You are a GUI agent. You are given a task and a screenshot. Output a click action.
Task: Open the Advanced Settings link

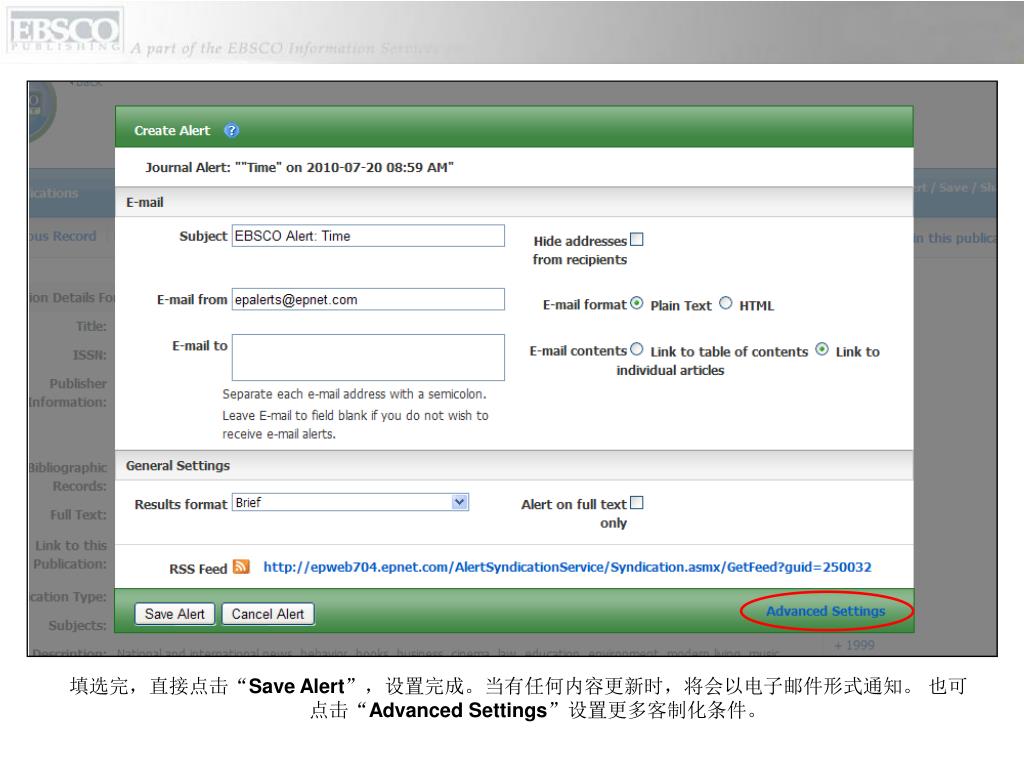click(x=825, y=611)
